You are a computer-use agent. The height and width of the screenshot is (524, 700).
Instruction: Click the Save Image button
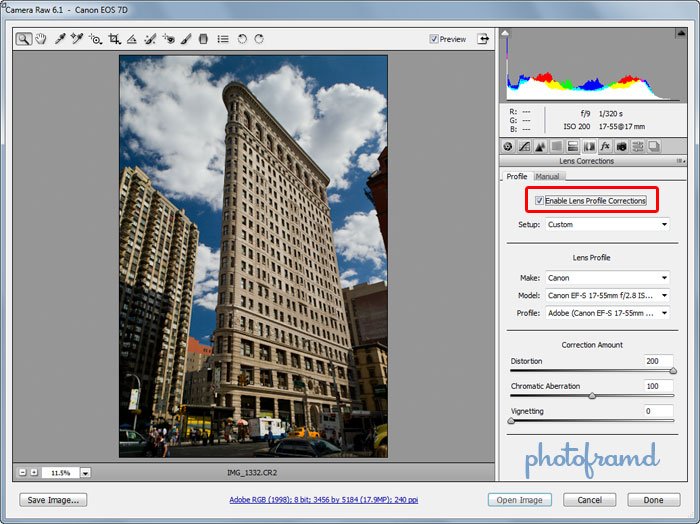point(53,500)
